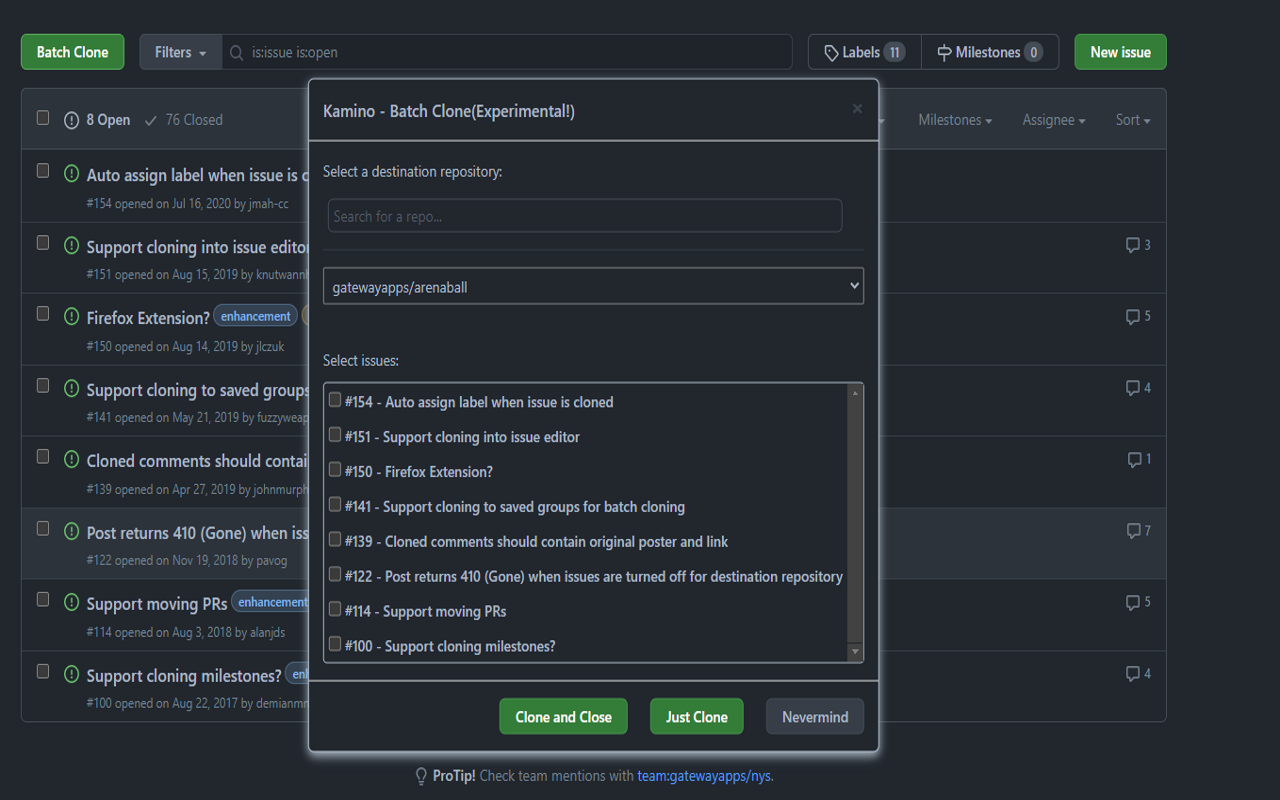Select the #114 Support moving PRs checkbox

click(335, 609)
